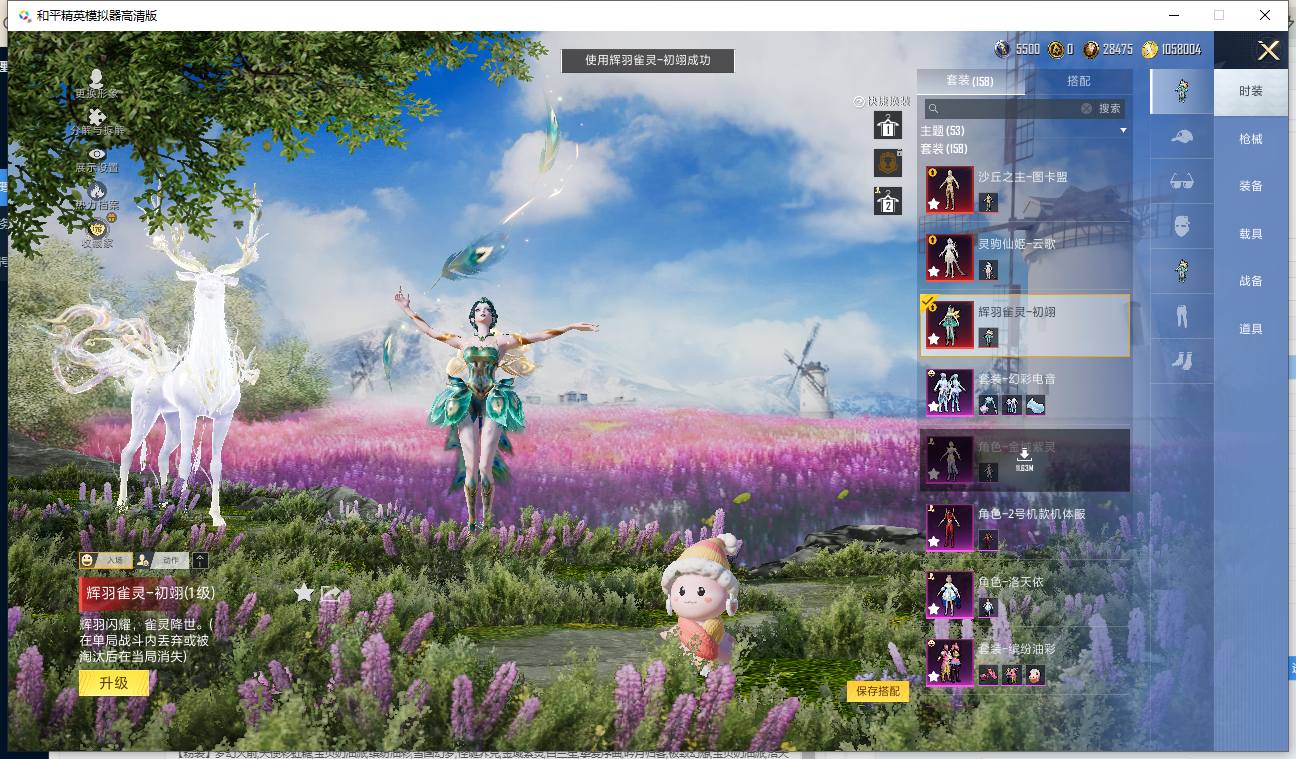Open the 收藏家 collector icon
Screen dimensions: 1296x759
97,229
